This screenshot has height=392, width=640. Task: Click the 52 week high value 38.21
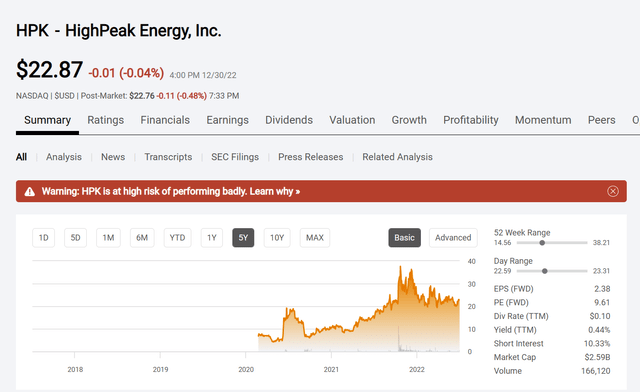601,243
